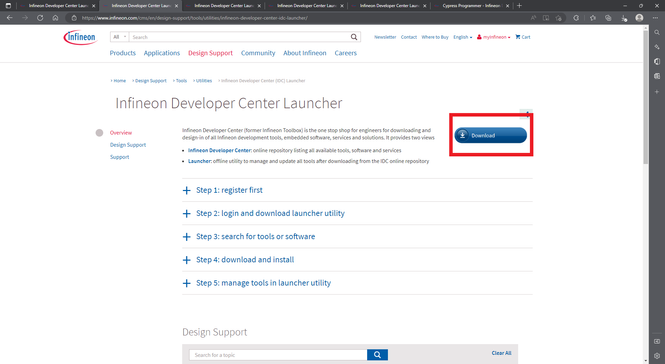Image resolution: width=665 pixels, height=364 pixels.
Task: Click the search icon in the Edge sidebar
Action: [657, 32]
